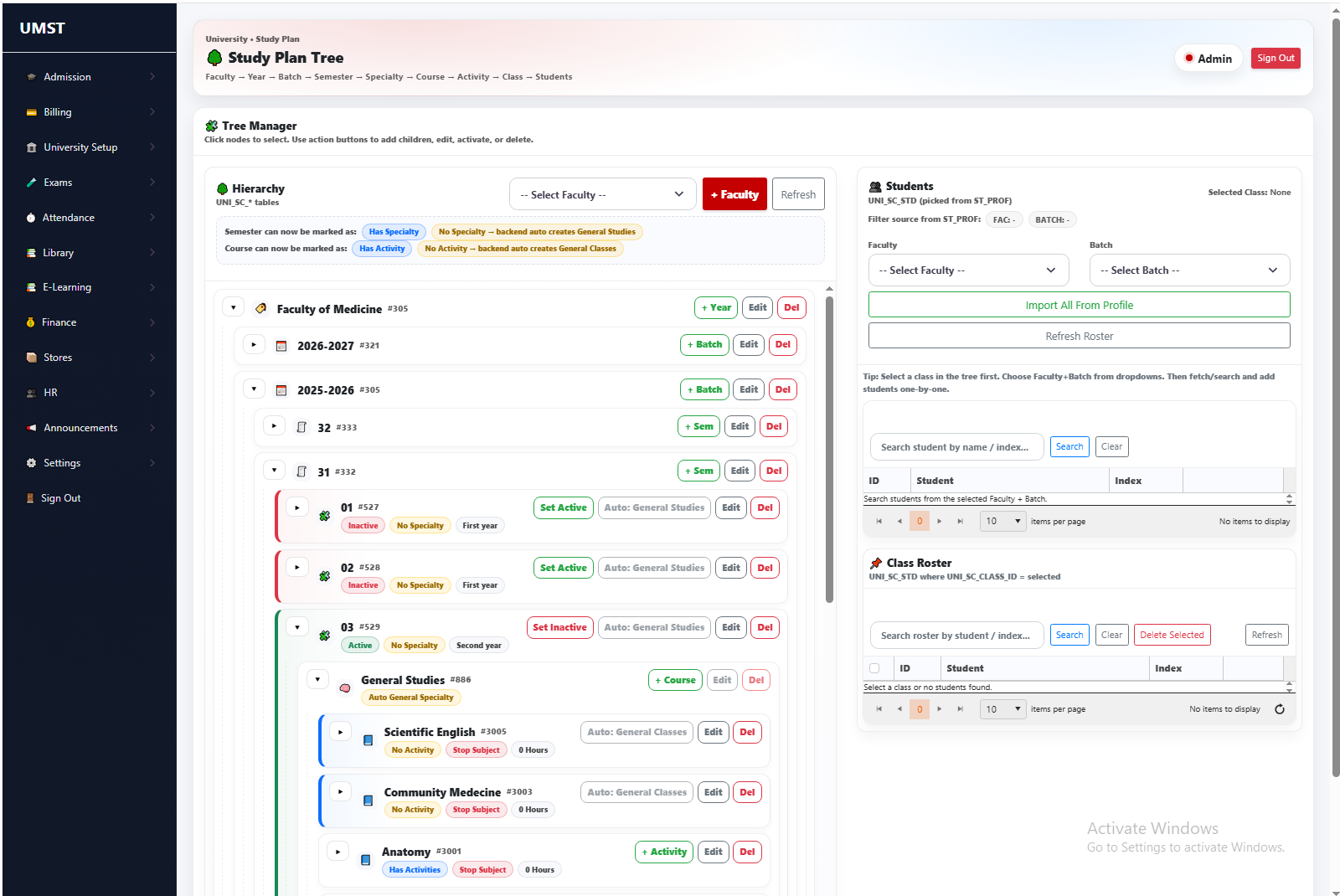
Task: Open the Students panel Faculty dropdown
Action: click(x=968, y=270)
